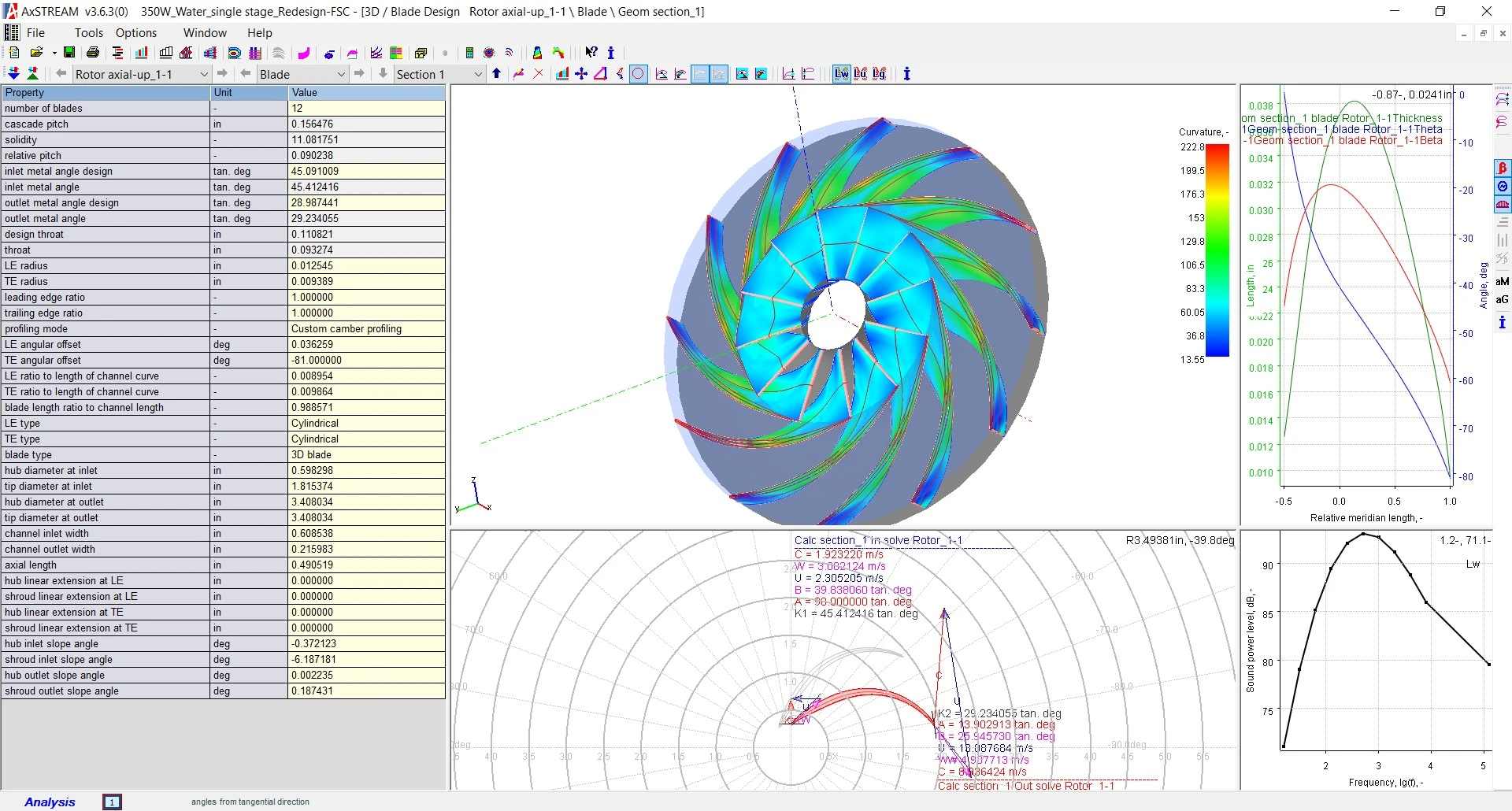Select the LE type value Cylindrical

click(367, 423)
